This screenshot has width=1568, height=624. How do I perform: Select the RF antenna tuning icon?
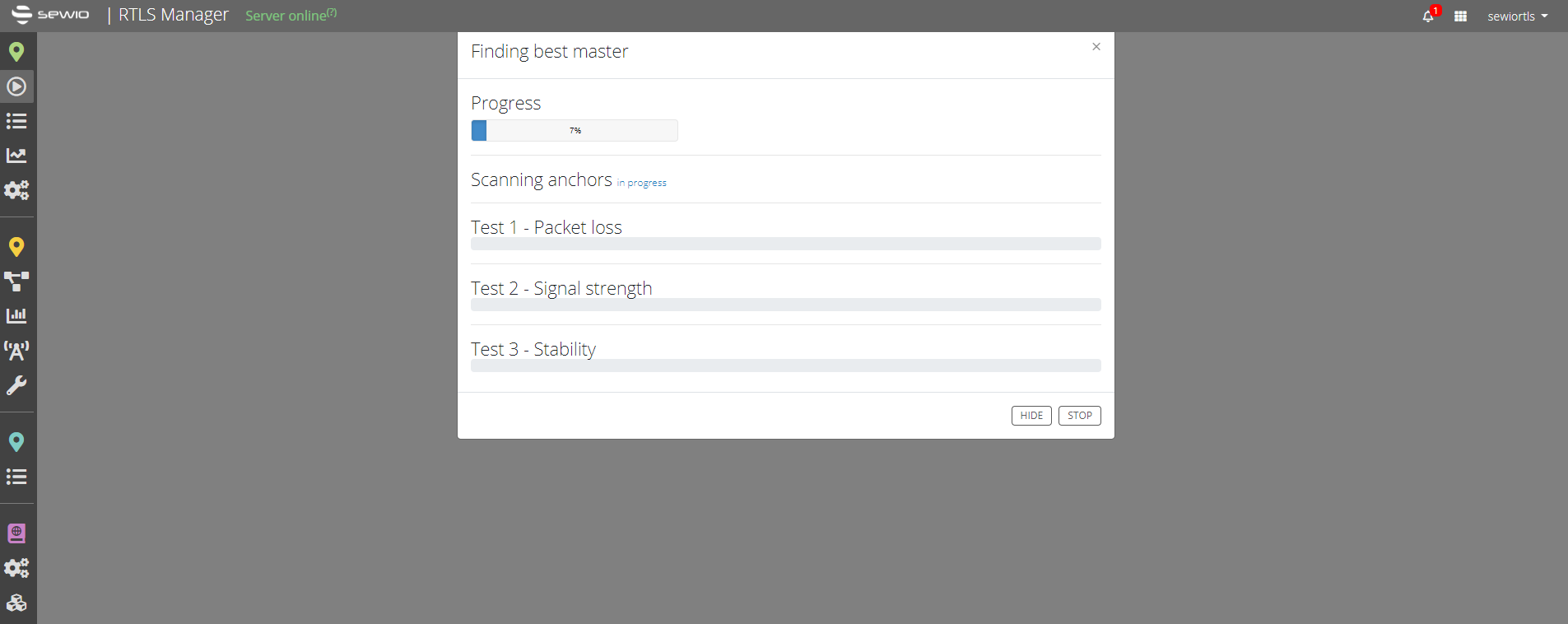(x=16, y=351)
